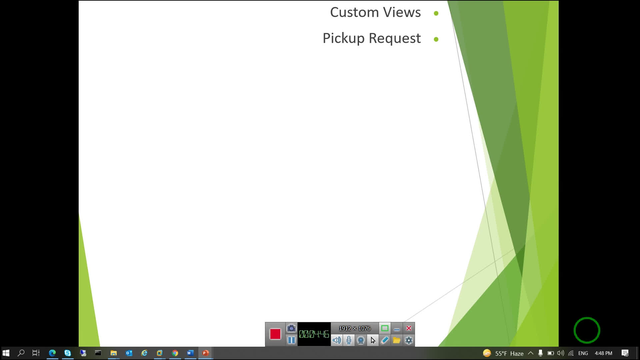This screenshot has width=640, height=360.
Task: Select the Pickup Request bullet text
Action: [x=371, y=38]
